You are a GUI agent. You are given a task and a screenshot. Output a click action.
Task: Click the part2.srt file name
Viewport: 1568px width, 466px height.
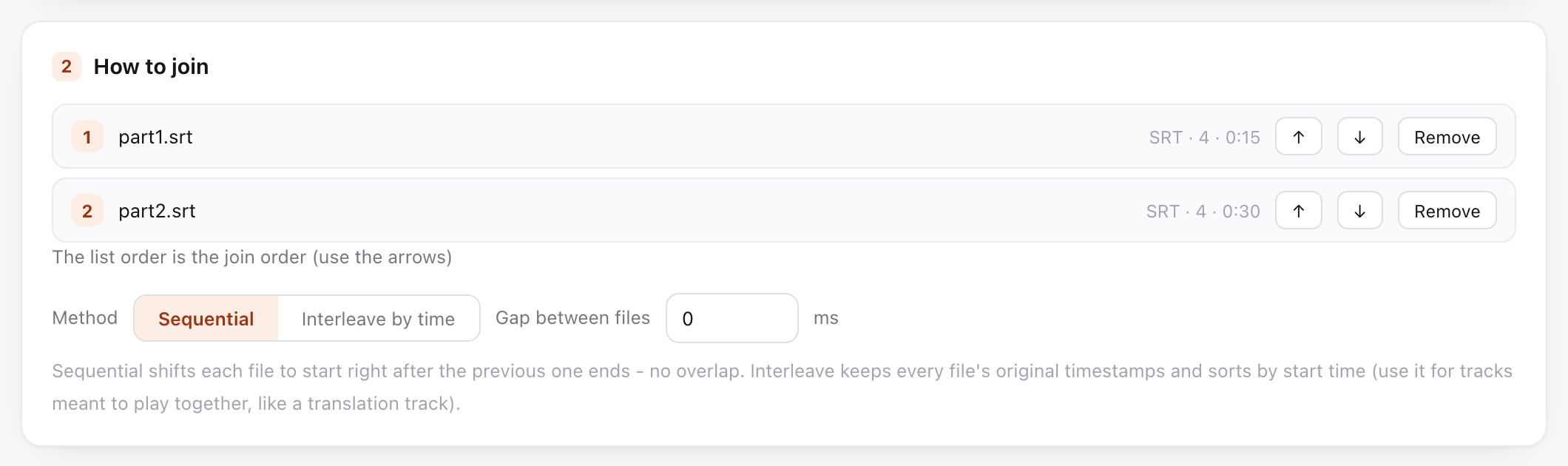[157, 211]
